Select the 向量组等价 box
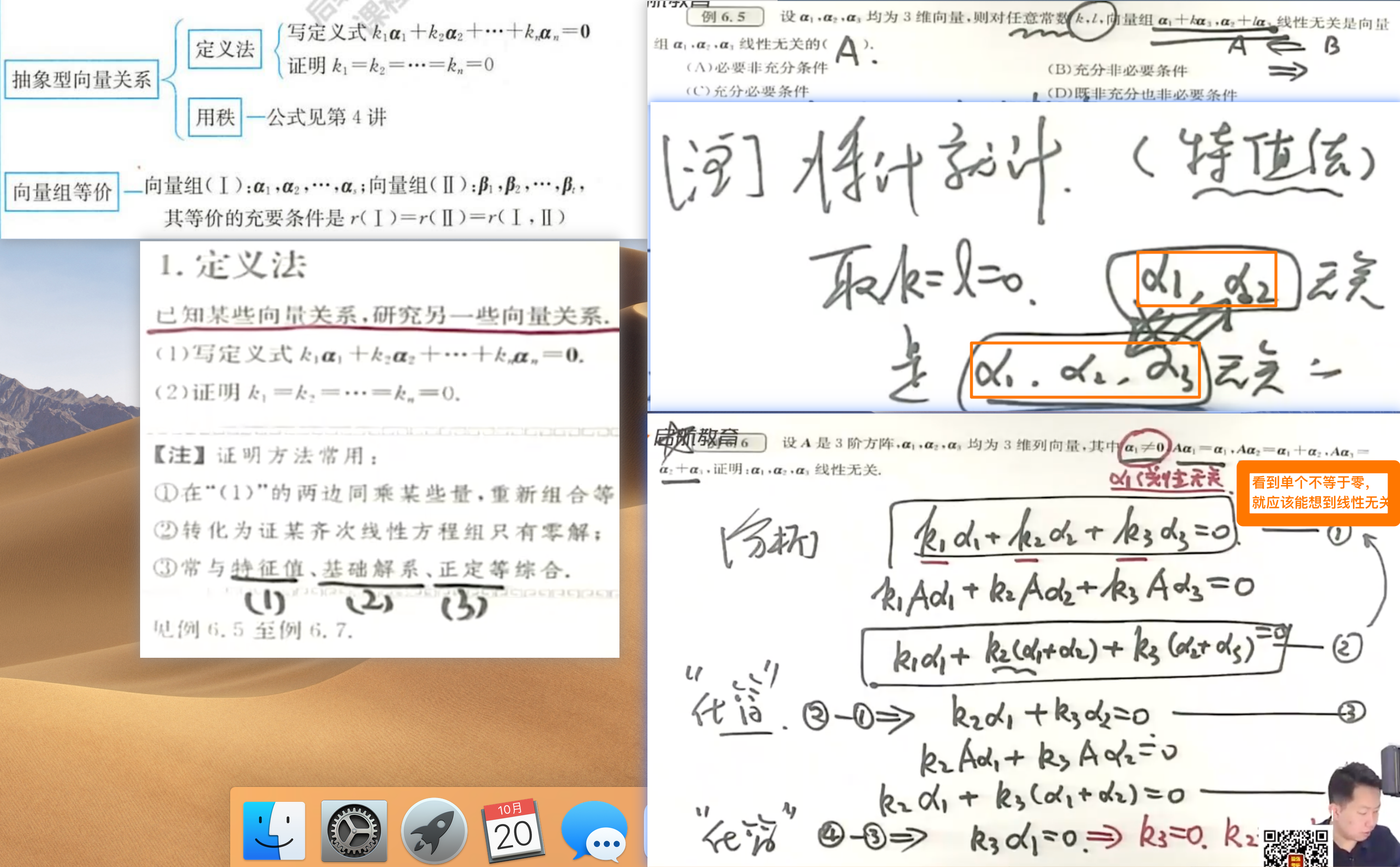Viewport: 1400px width, 867px height. [x=62, y=192]
